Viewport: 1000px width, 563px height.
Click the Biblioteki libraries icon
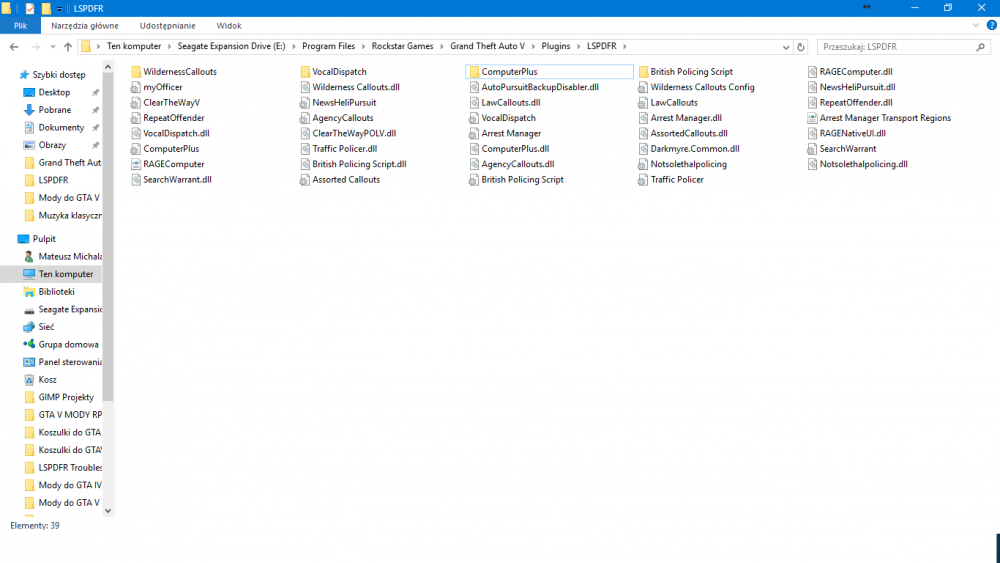click(x=29, y=291)
